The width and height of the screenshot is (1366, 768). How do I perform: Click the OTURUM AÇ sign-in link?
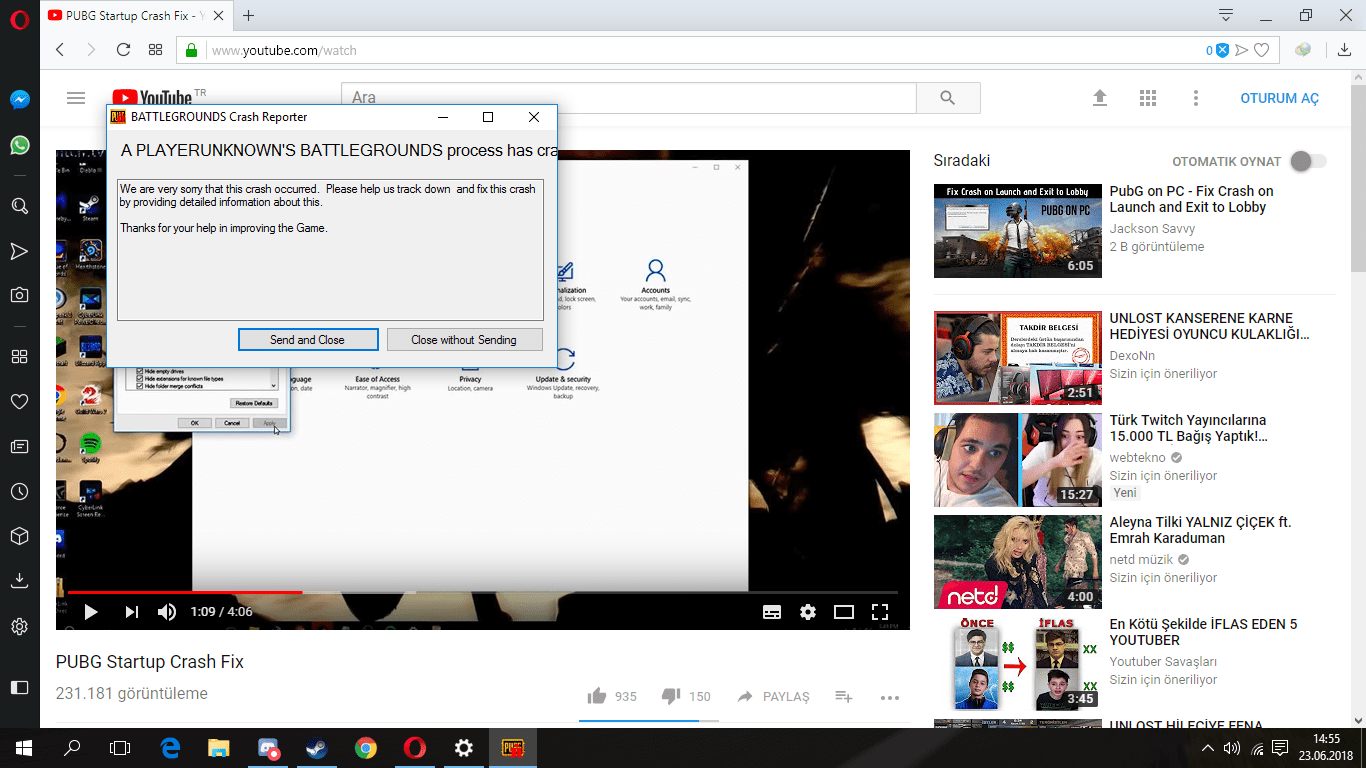1280,98
